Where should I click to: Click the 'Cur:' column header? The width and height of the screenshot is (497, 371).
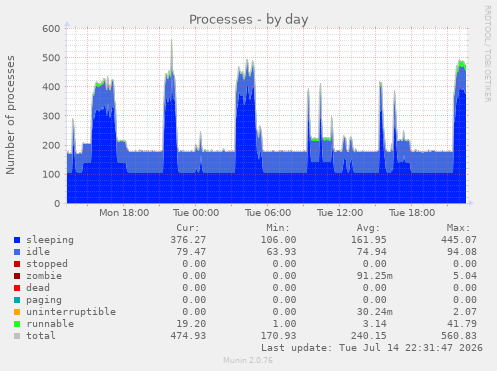pyautogui.click(x=188, y=228)
